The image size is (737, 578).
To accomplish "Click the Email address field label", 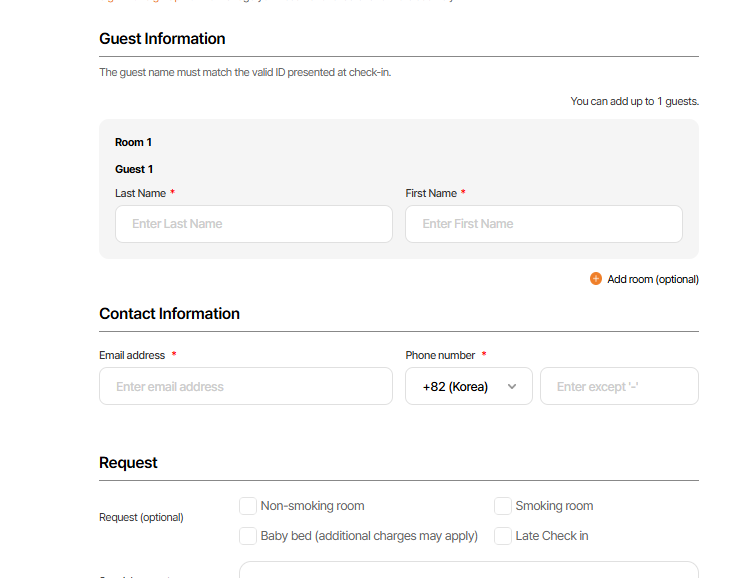I will 132,355.
